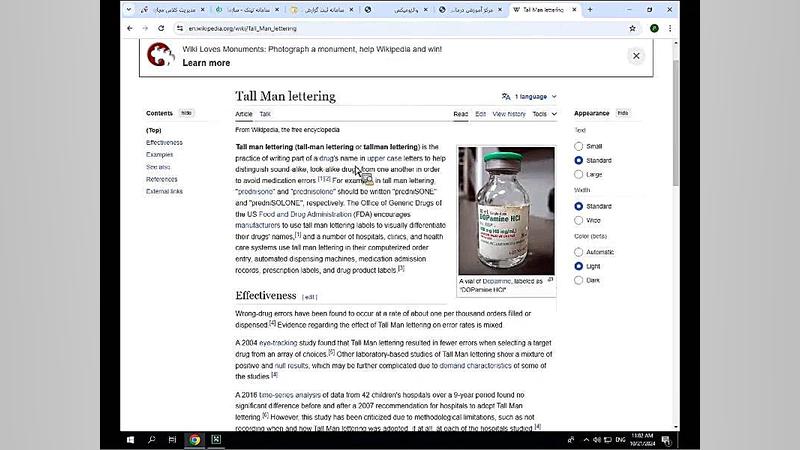Switch to the Article tab
The width and height of the screenshot is (800, 450).
click(244, 114)
